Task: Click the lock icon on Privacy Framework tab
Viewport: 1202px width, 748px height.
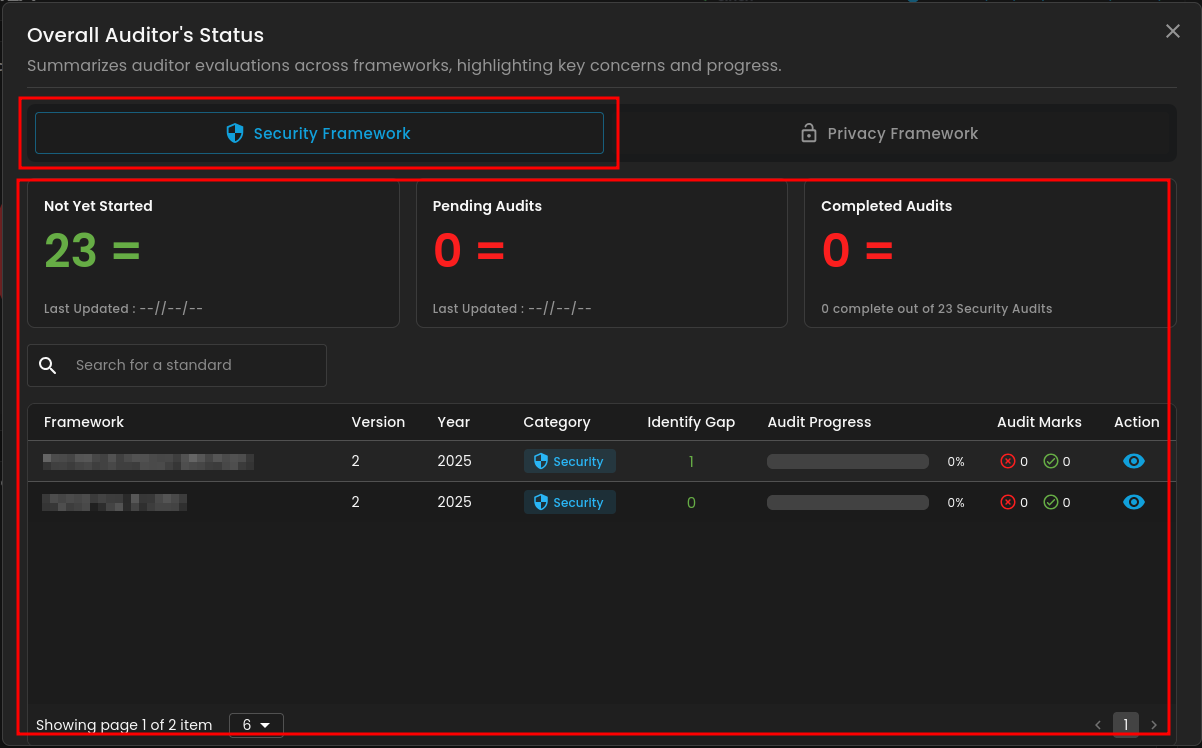Action: tap(809, 133)
